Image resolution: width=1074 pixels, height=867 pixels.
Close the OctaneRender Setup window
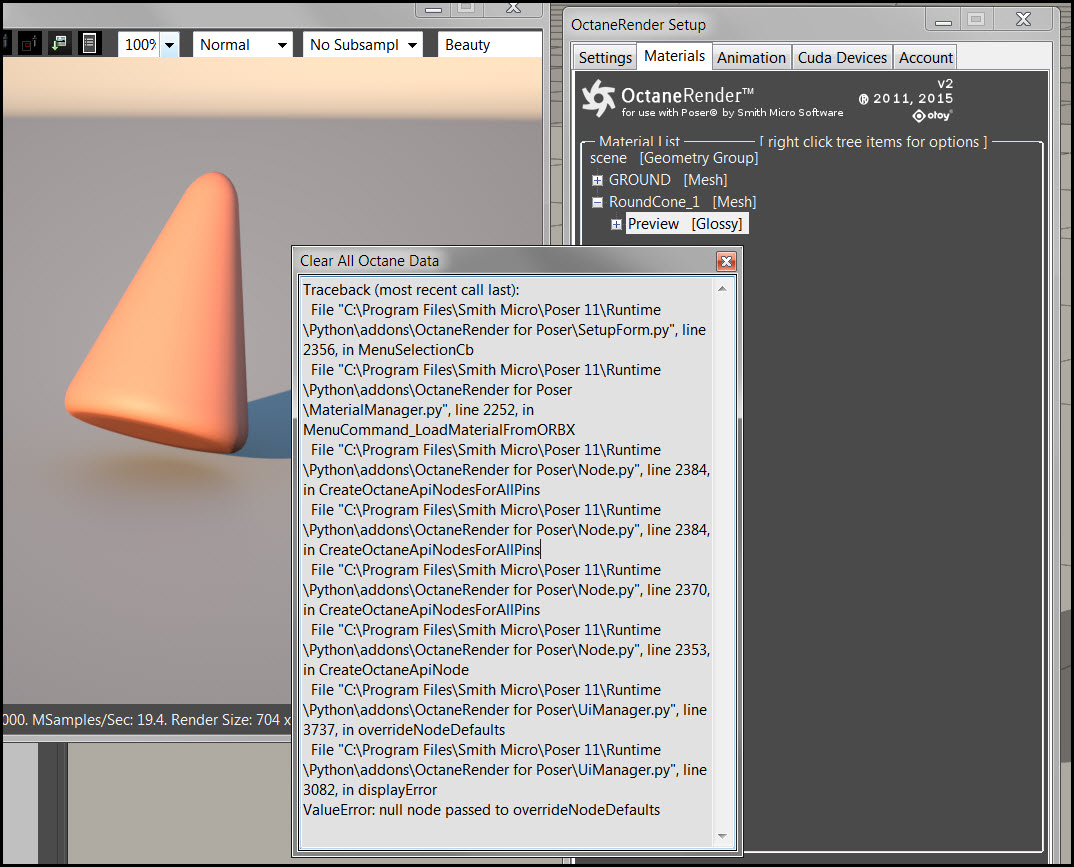coord(1023,19)
